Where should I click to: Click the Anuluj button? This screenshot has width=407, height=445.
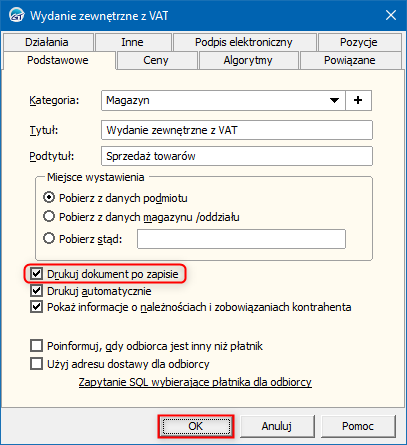(277, 426)
